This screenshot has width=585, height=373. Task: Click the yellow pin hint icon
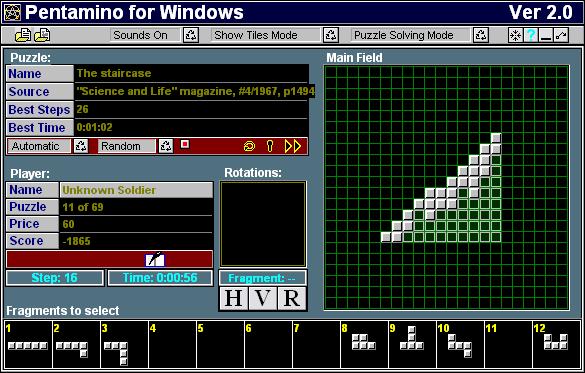tap(270, 146)
